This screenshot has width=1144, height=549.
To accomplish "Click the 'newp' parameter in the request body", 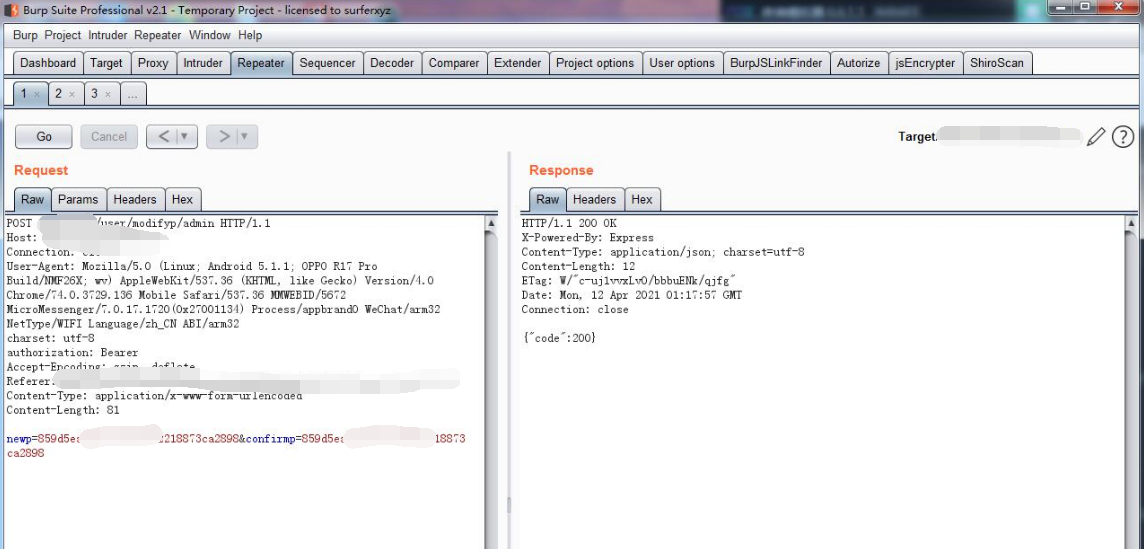I will tap(18, 439).
